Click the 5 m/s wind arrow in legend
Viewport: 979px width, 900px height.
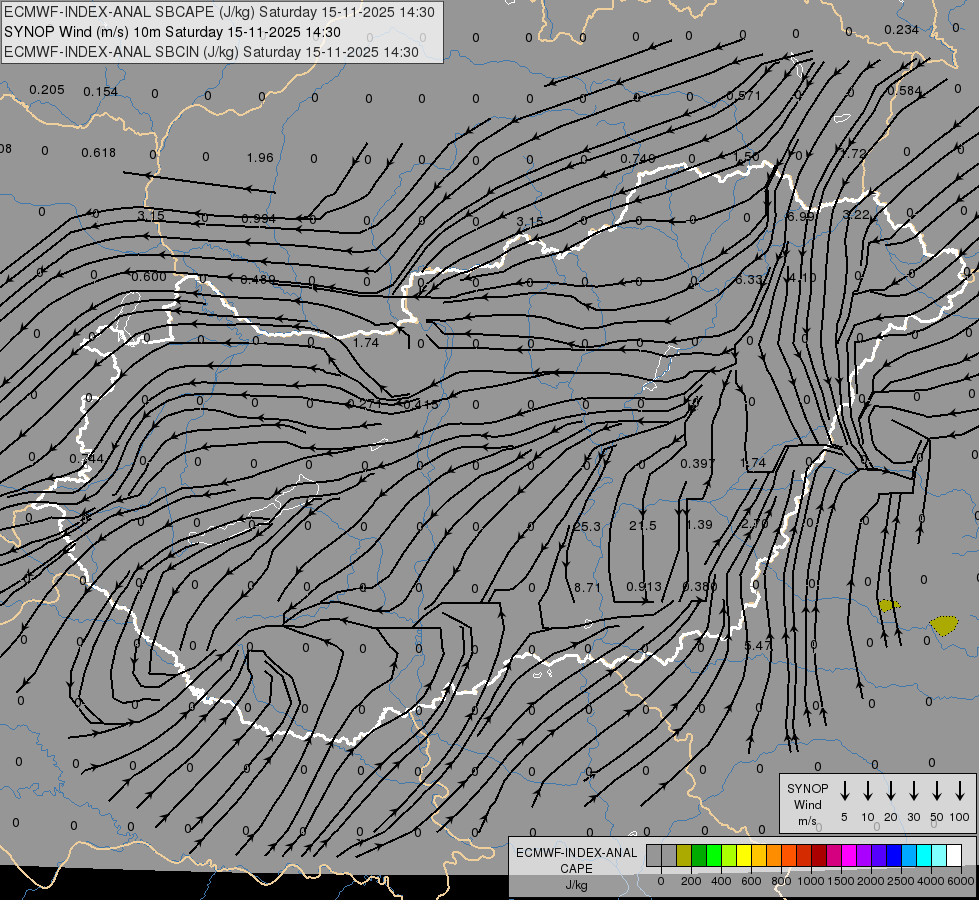(844, 790)
